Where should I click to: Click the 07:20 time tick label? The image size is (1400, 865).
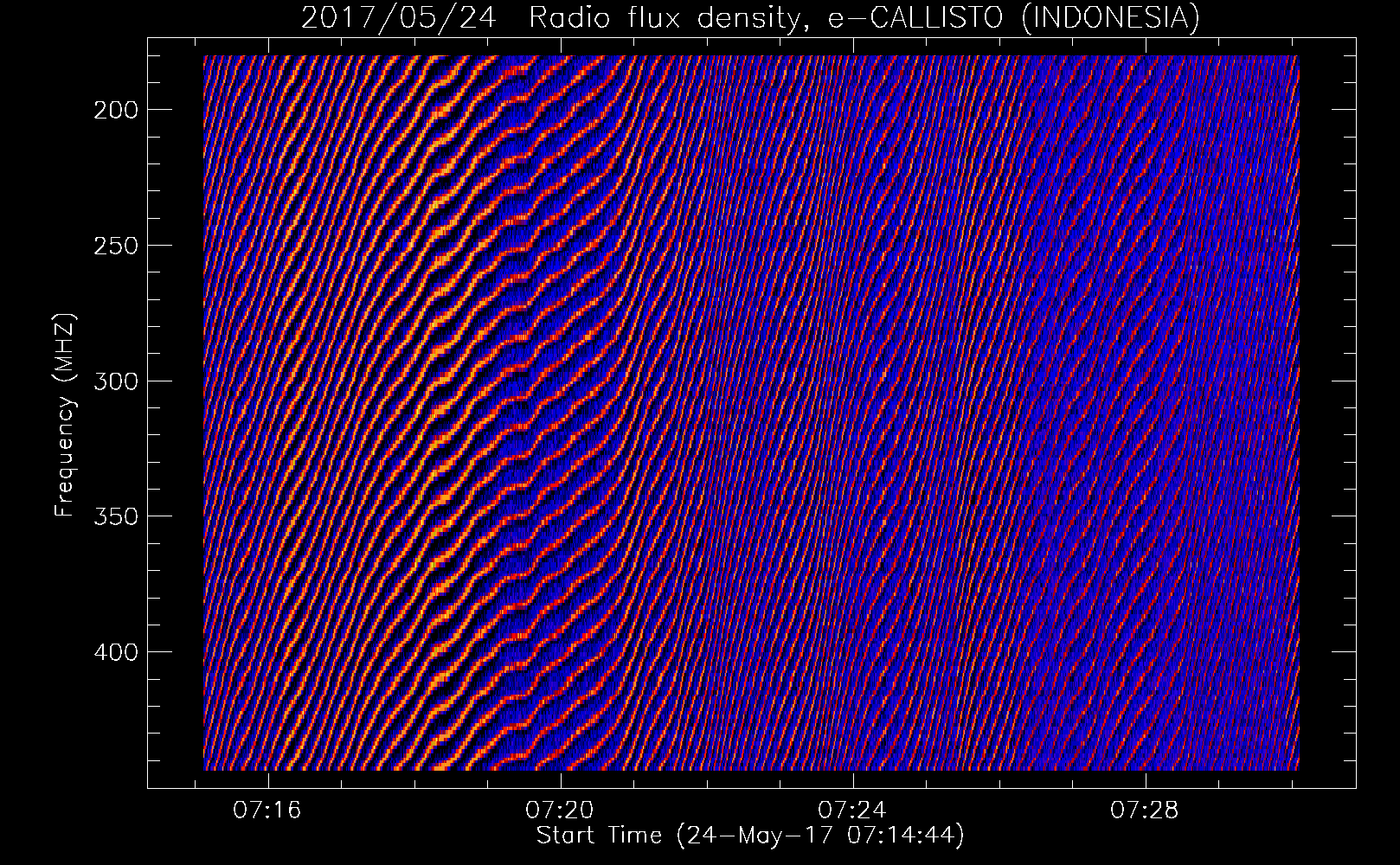[561, 811]
